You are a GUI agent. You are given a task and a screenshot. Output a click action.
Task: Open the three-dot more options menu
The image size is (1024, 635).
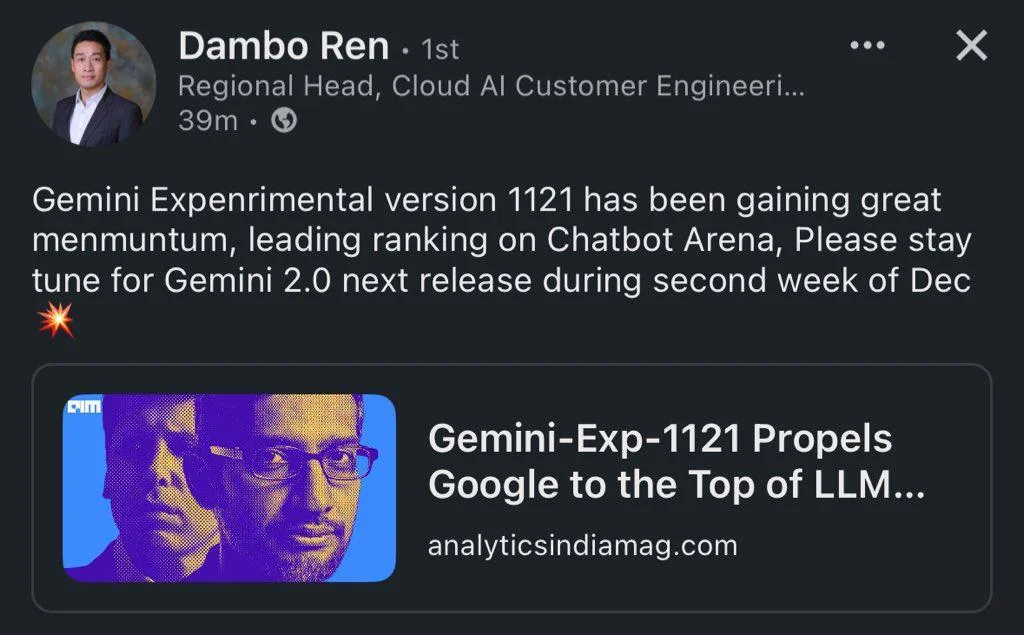(x=867, y=45)
